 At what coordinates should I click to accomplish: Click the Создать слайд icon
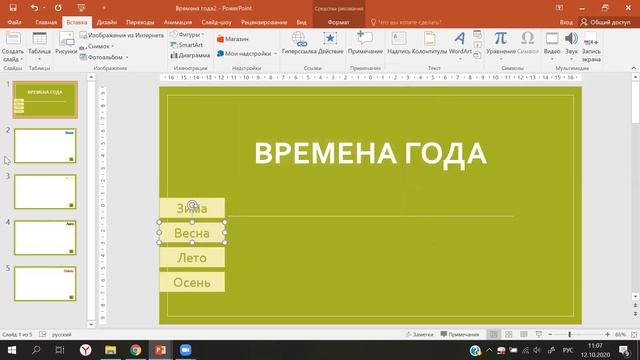coord(13,39)
